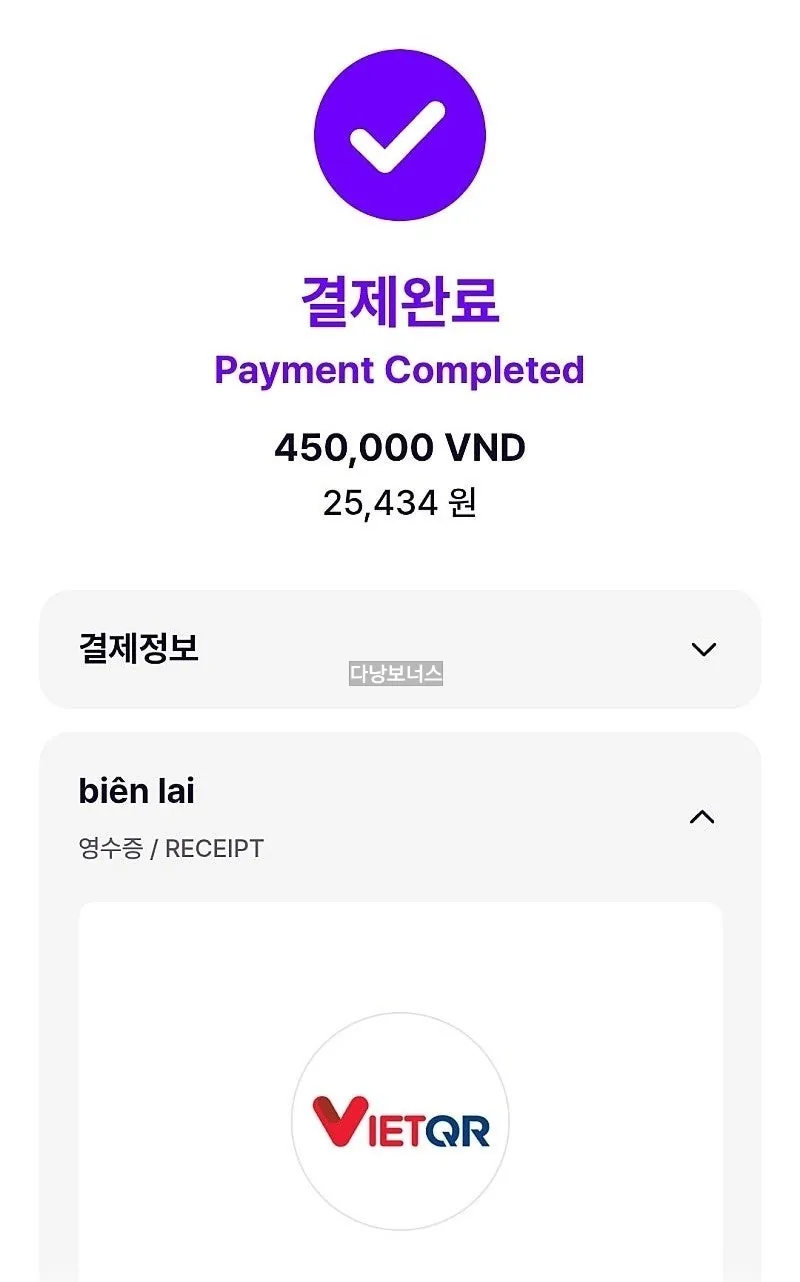Collapse biên lai with the up chevron
The height and width of the screenshot is (1282, 800).
coord(703,817)
